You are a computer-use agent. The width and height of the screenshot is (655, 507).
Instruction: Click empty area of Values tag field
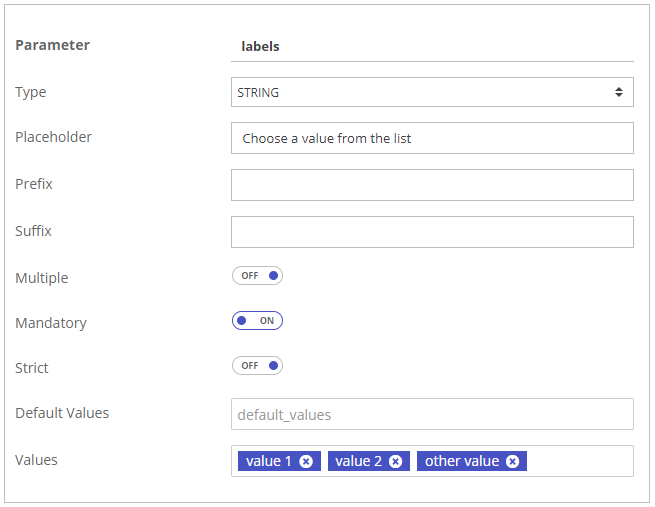pos(580,461)
